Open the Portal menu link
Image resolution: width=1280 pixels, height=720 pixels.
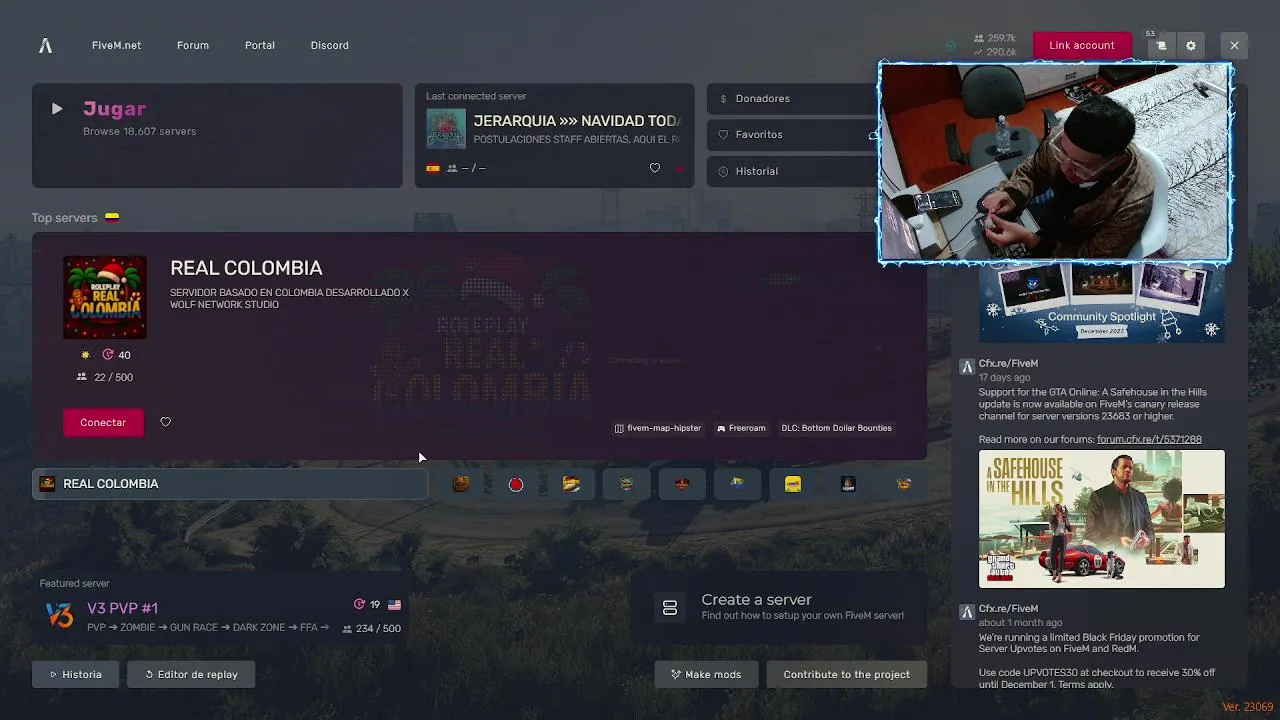click(x=260, y=45)
